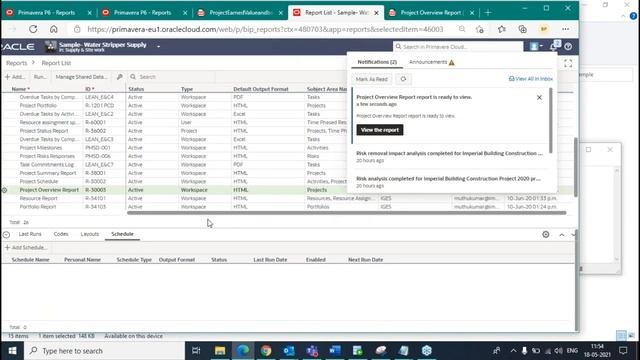
Task: Click the horizontal scrollbar of the report table
Action: coord(346,213)
